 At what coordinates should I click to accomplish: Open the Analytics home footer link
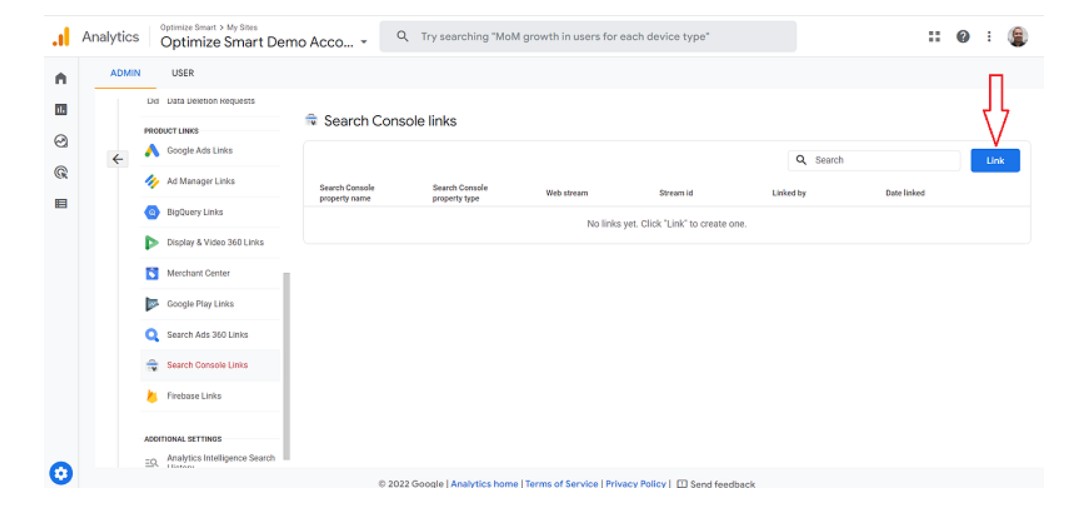[x=484, y=484]
